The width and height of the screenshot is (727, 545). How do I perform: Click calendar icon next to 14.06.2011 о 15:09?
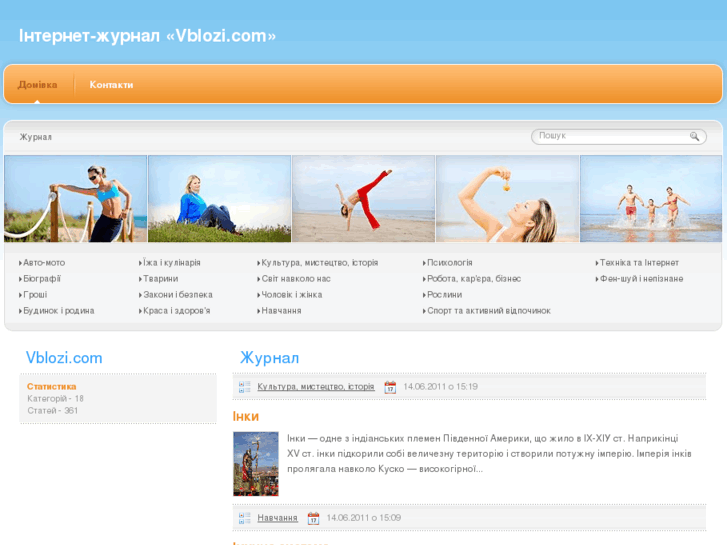pyautogui.click(x=313, y=518)
